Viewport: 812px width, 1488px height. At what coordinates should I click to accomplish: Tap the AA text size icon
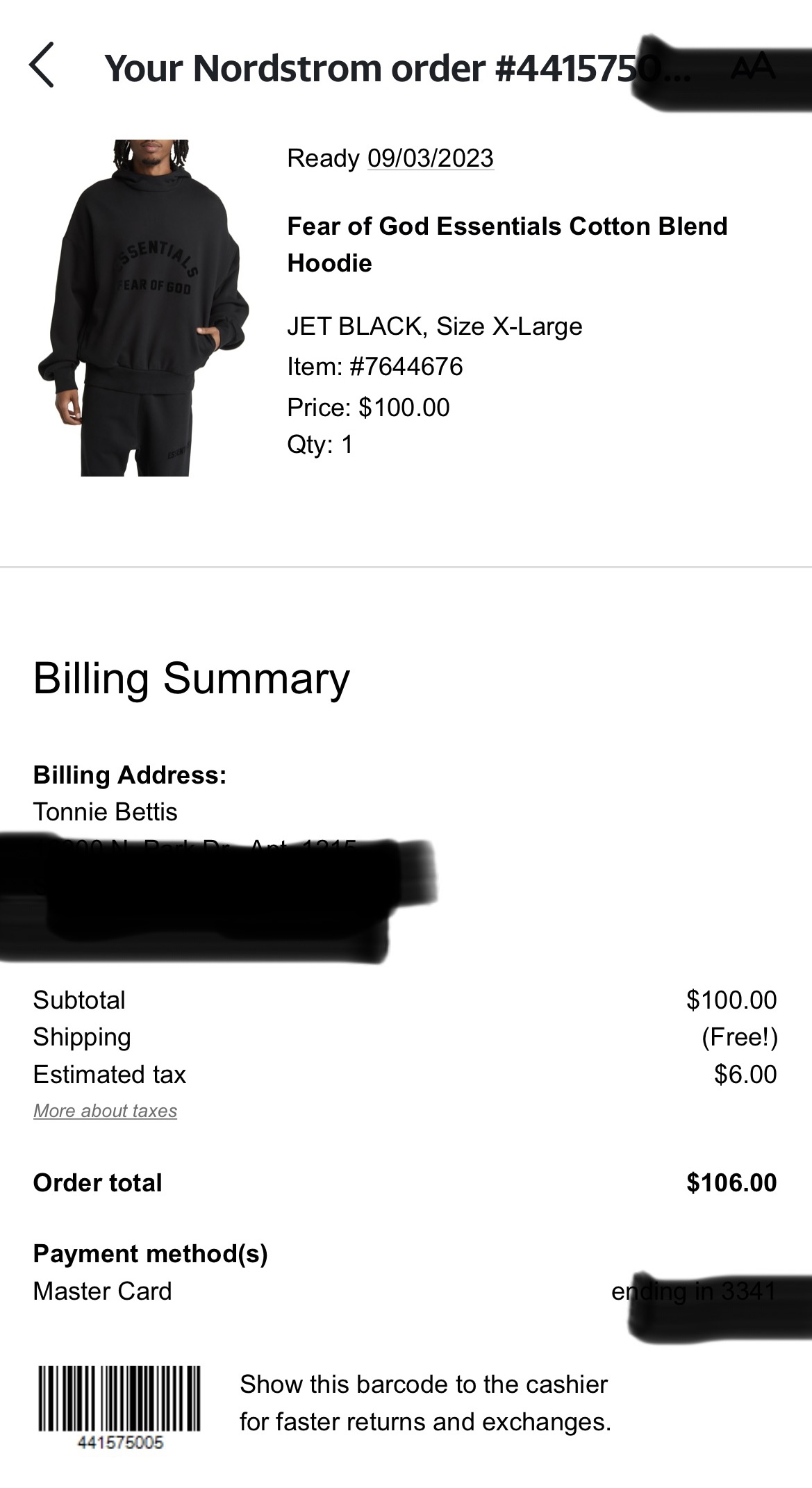pyautogui.click(x=753, y=67)
